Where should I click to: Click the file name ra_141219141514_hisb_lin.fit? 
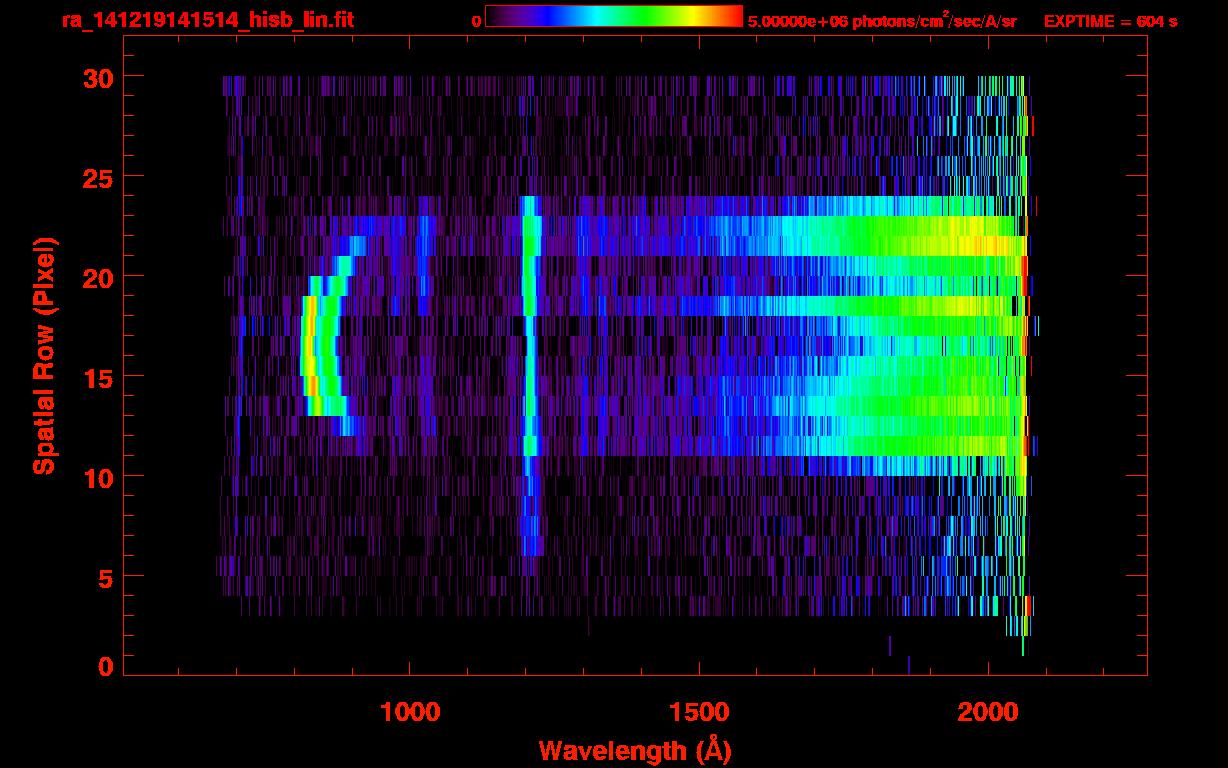tap(207, 20)
